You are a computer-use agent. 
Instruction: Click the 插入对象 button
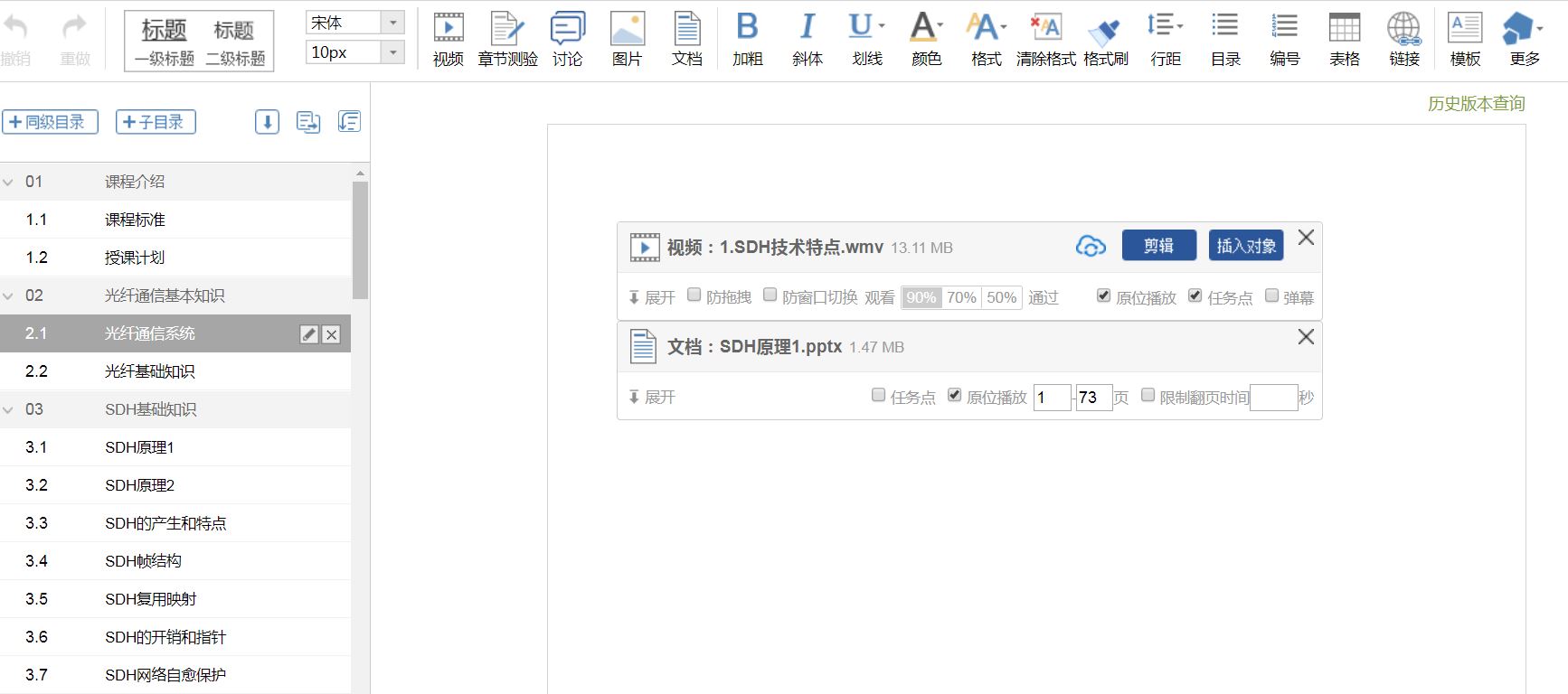coord(1246,245)
